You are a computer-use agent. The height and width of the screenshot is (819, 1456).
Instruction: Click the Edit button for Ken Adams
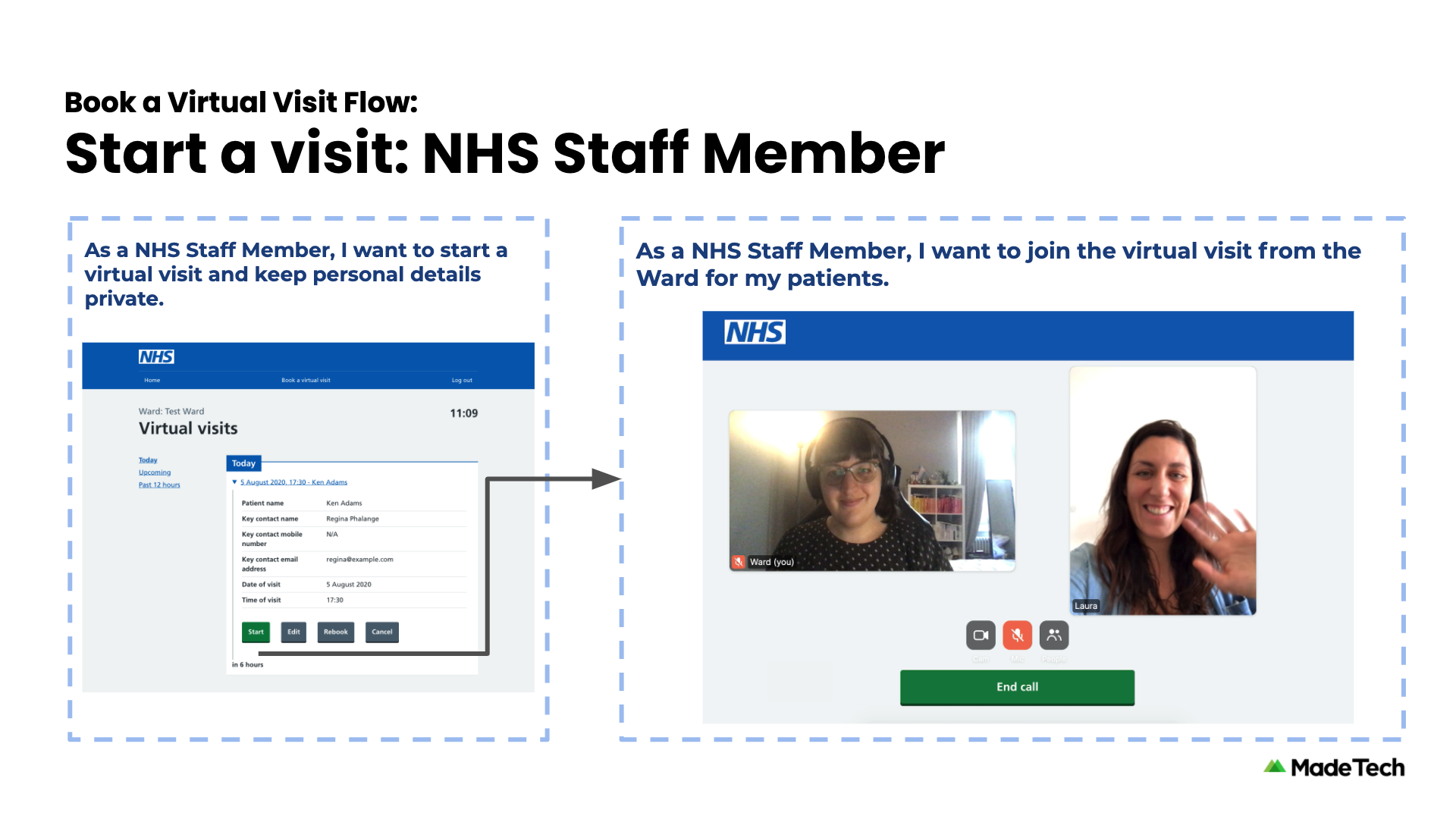tap(294, 630)
